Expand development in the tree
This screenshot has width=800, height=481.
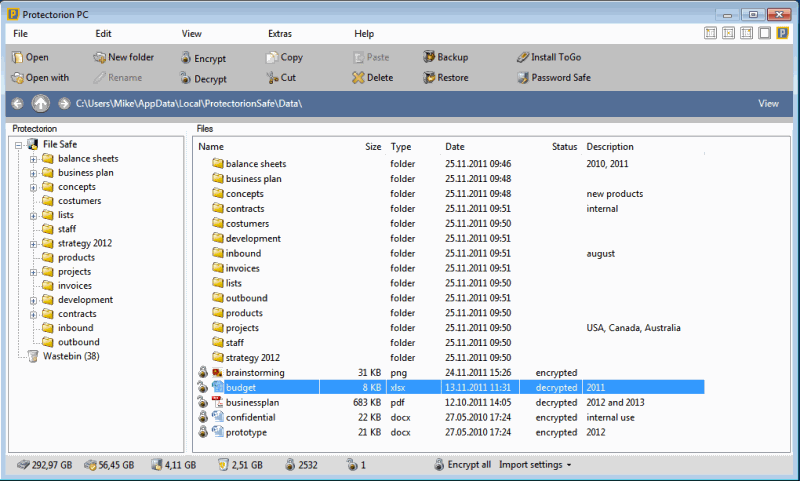[x=33, y=300]
